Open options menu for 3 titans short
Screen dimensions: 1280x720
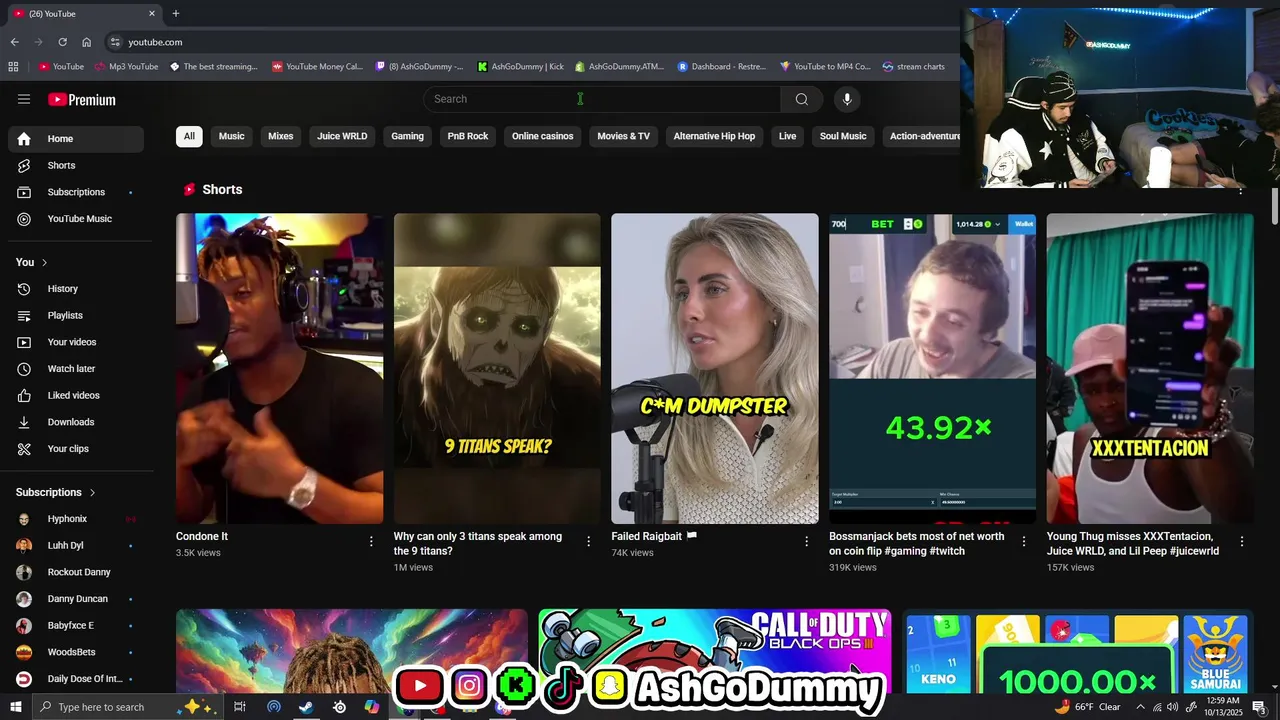pyautogui.click(x=589, y=541)
